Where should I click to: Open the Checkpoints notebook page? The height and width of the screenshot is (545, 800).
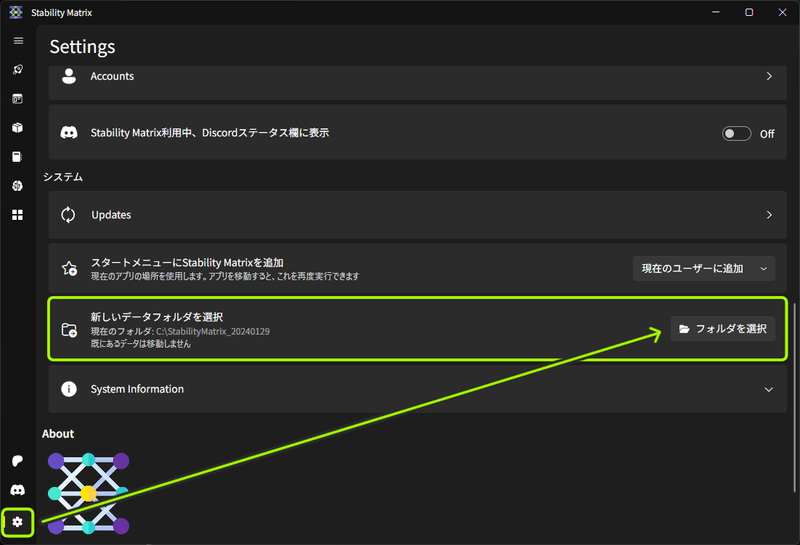coord(18,157)
